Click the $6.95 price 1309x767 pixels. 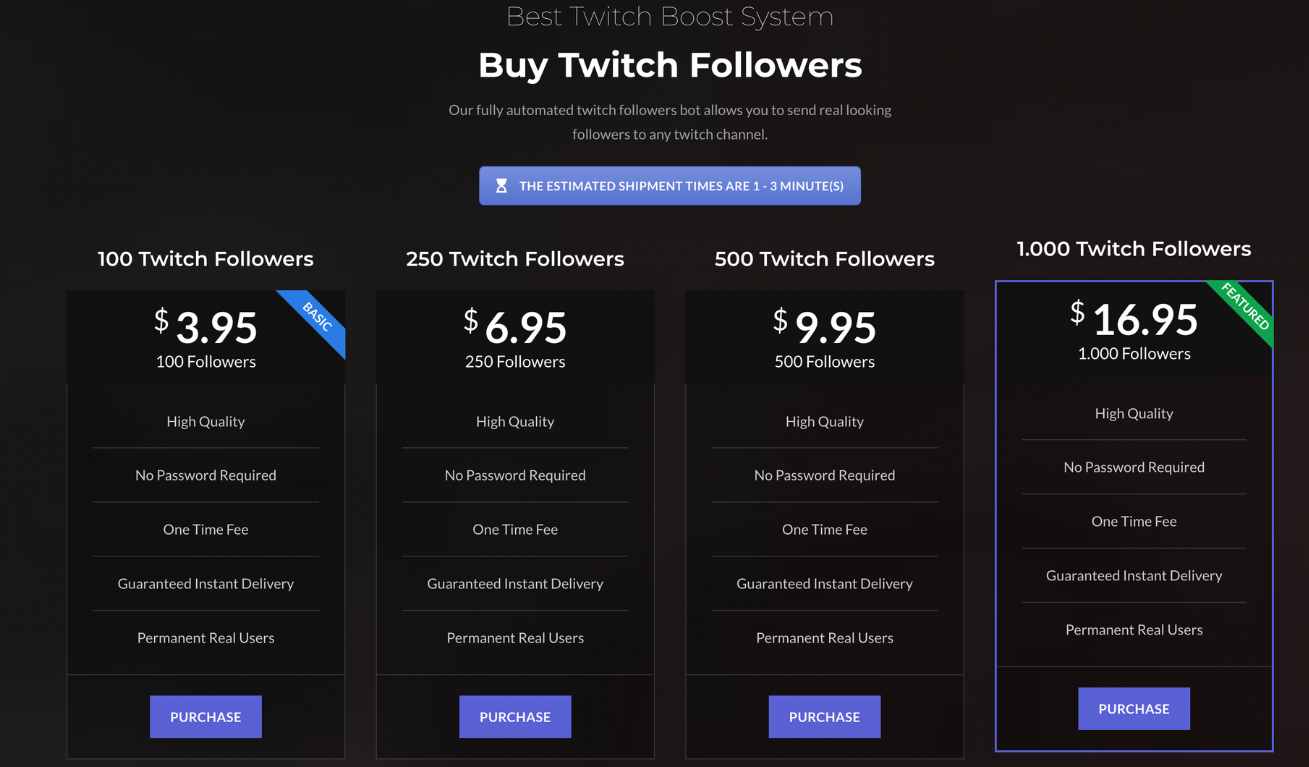(515, 326)
